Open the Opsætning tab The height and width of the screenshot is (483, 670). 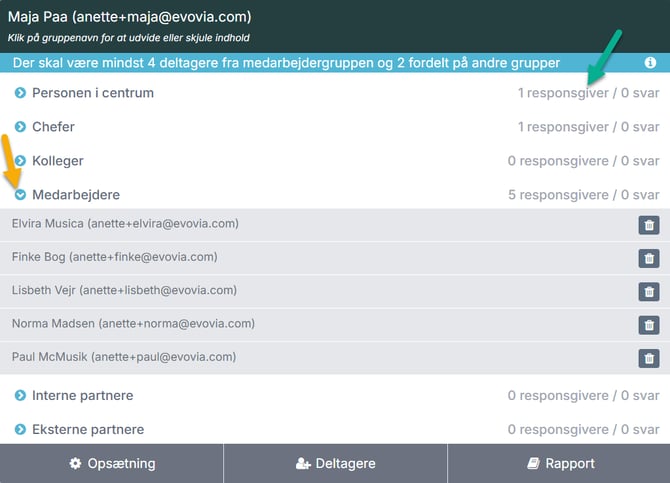pos(111,464)
